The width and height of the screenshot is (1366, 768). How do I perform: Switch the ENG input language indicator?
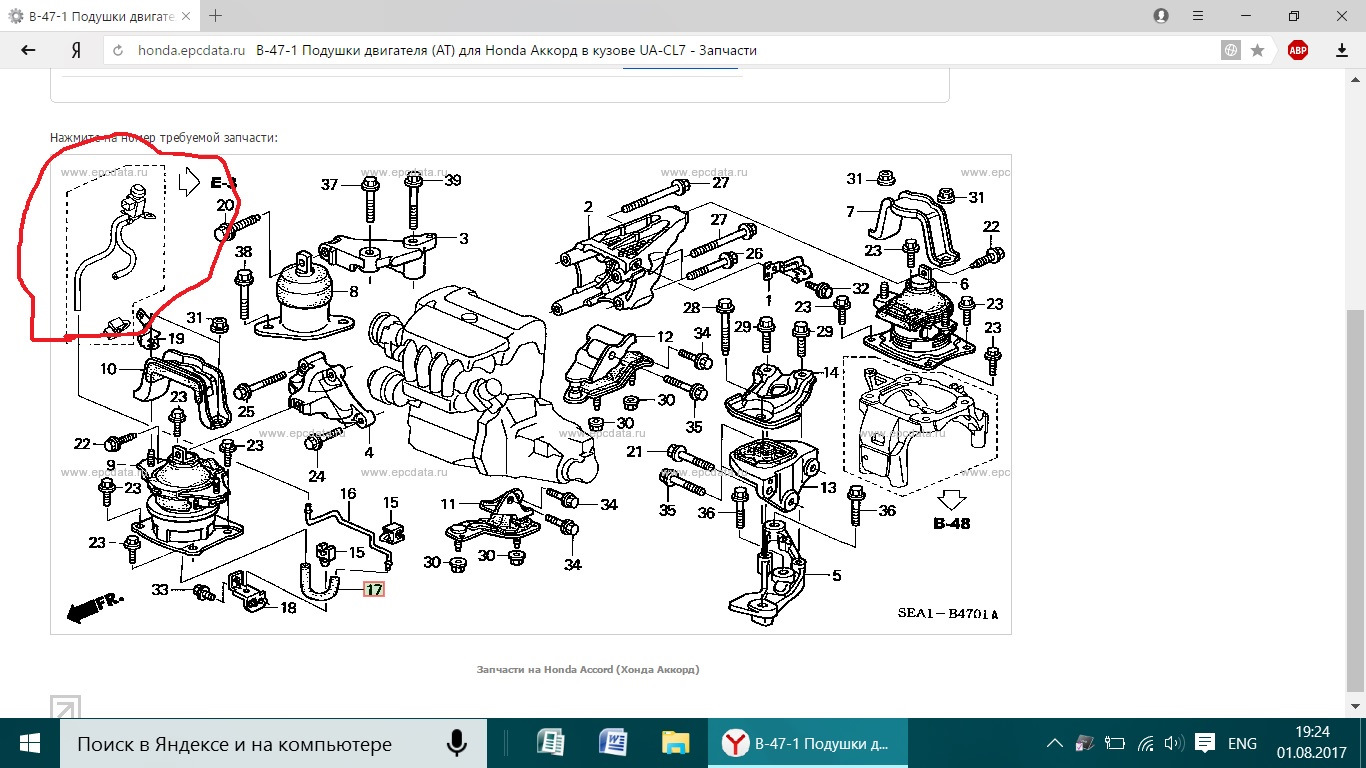click(x=1242, y=744)
